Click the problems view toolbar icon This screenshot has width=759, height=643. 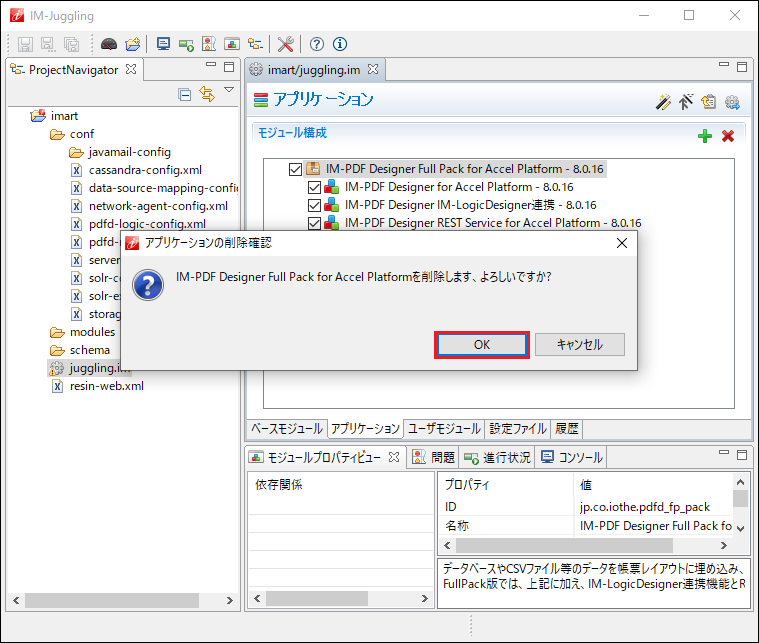click(x=209, y=44)
